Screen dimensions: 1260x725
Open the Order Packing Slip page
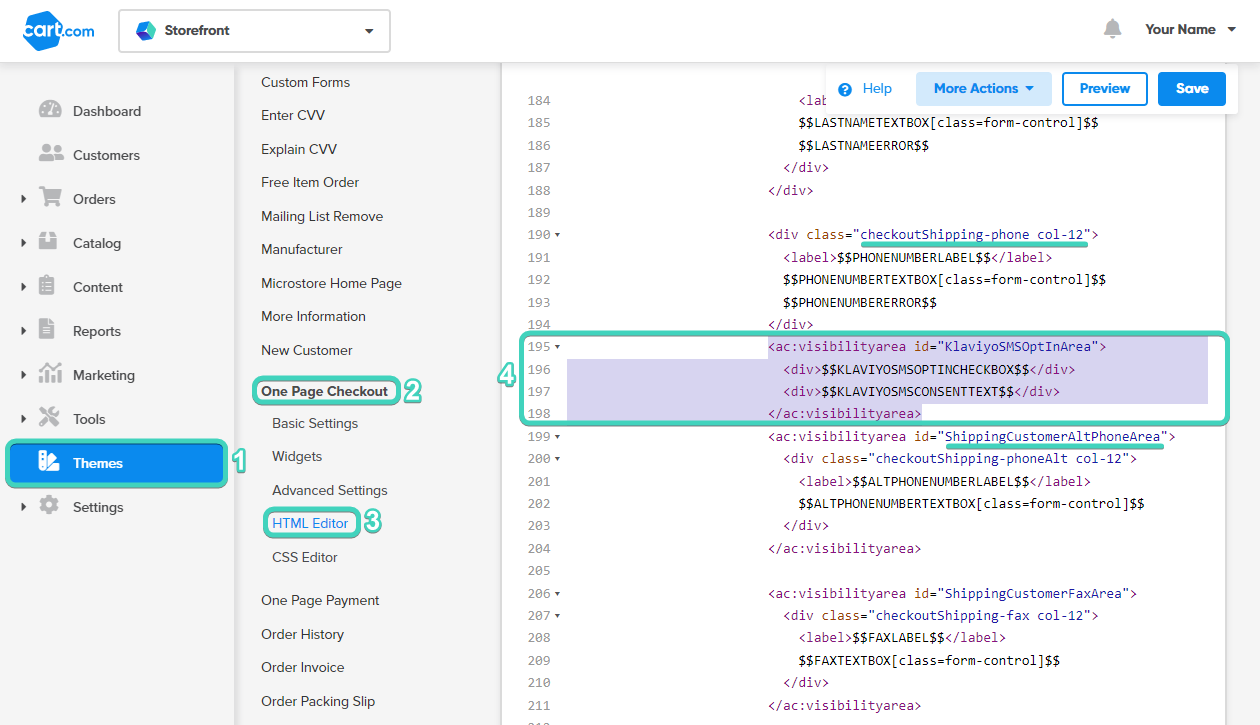[x=318, y=701]
